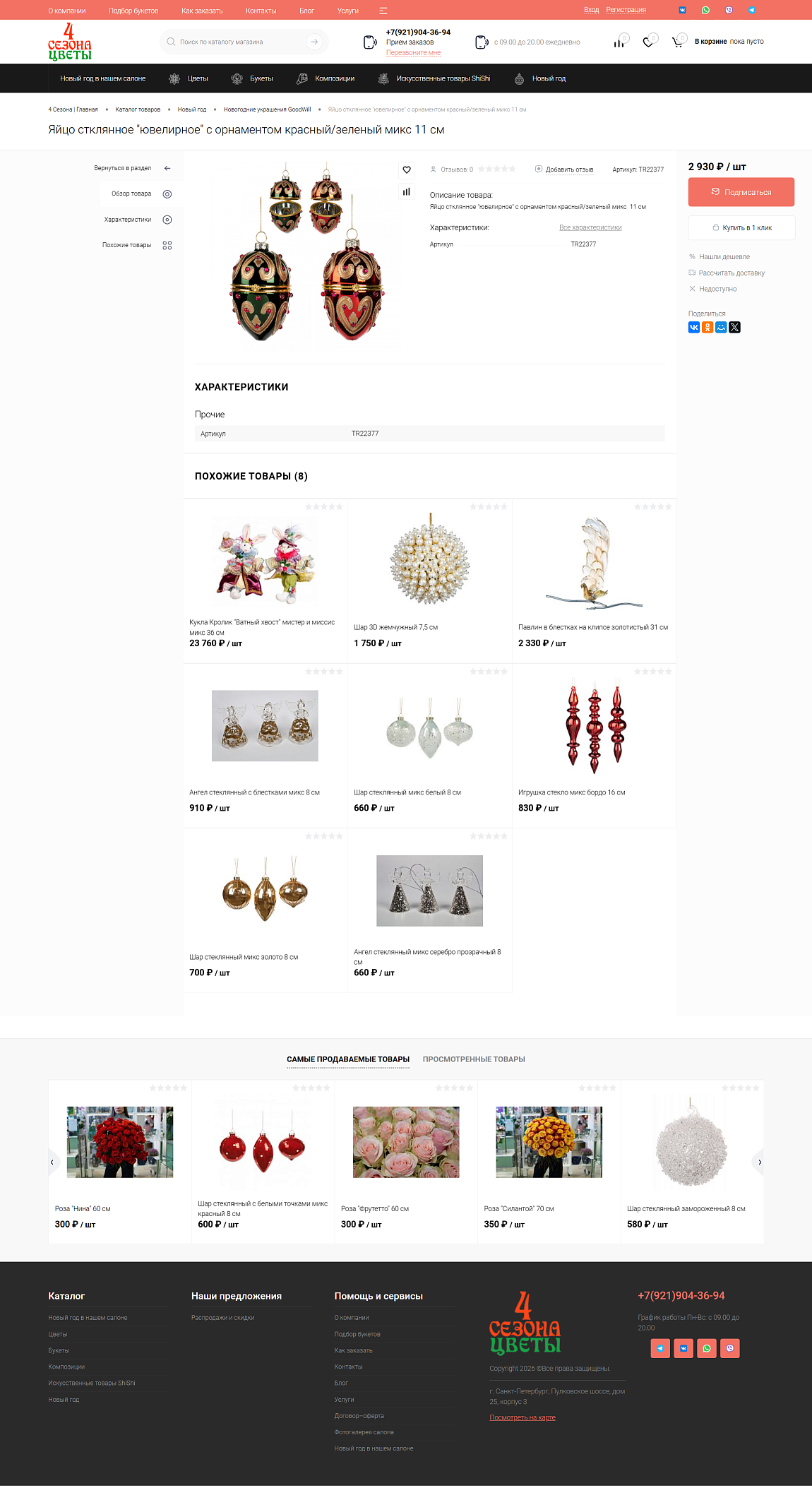The image size is (812, 1512).
Task: Share product via VK icon
Action: coord(694,327)
